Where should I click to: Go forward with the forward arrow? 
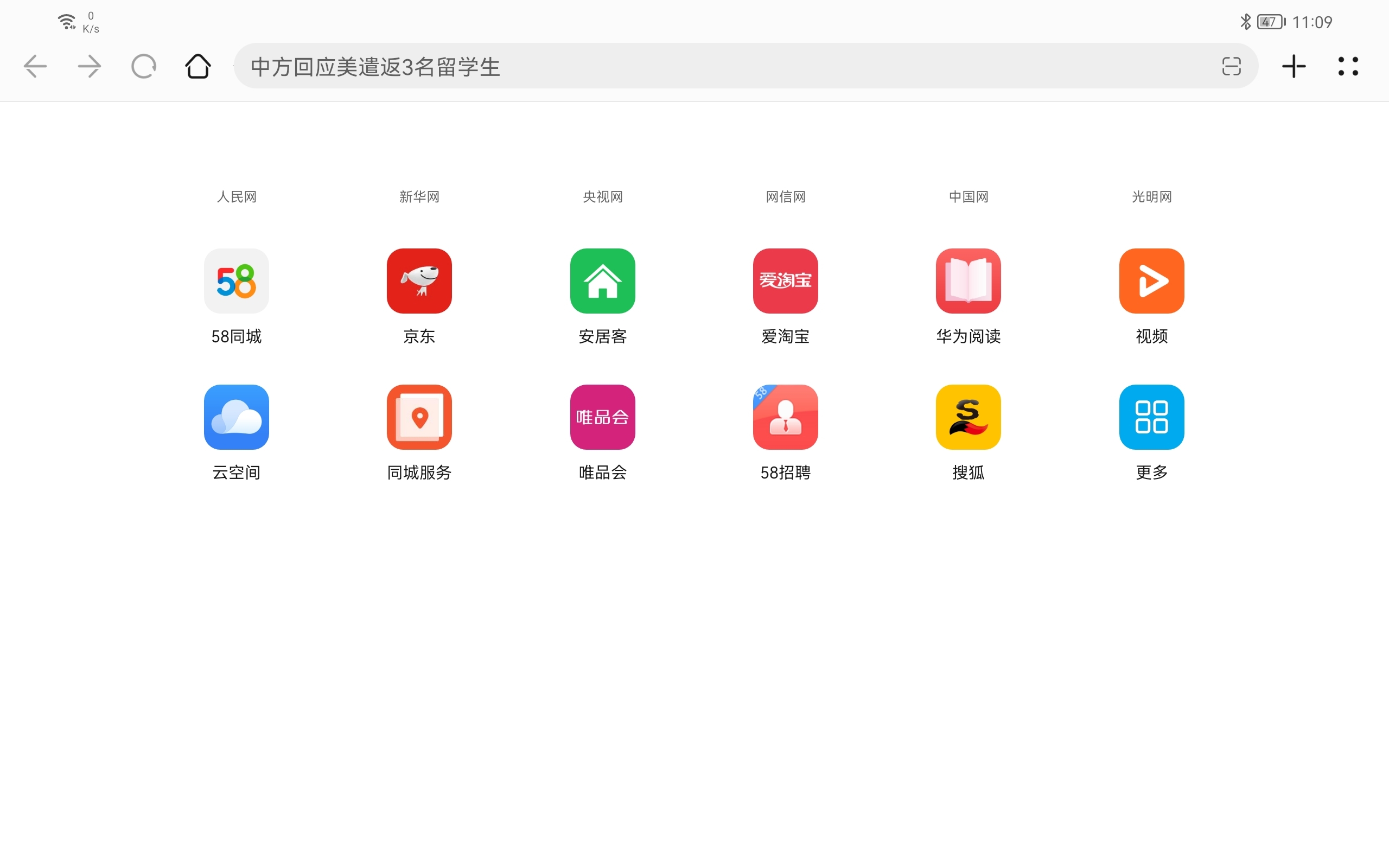click(x=89, y=67)
